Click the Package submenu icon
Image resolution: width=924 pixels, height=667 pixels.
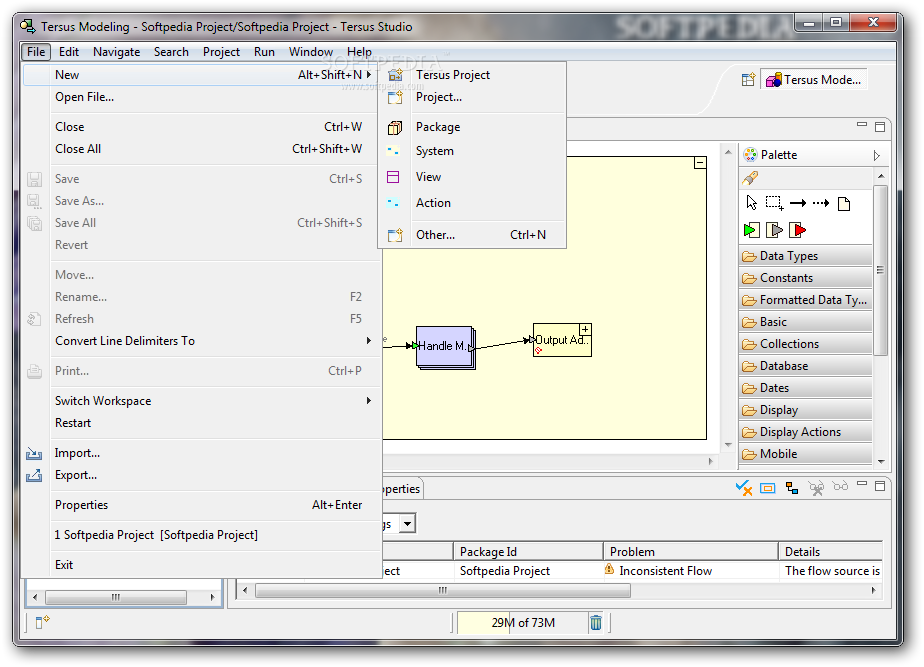[395, 127]
